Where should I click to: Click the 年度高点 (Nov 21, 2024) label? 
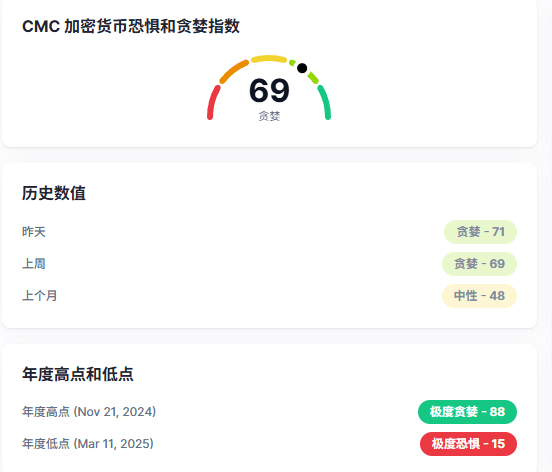coord(89,412)
